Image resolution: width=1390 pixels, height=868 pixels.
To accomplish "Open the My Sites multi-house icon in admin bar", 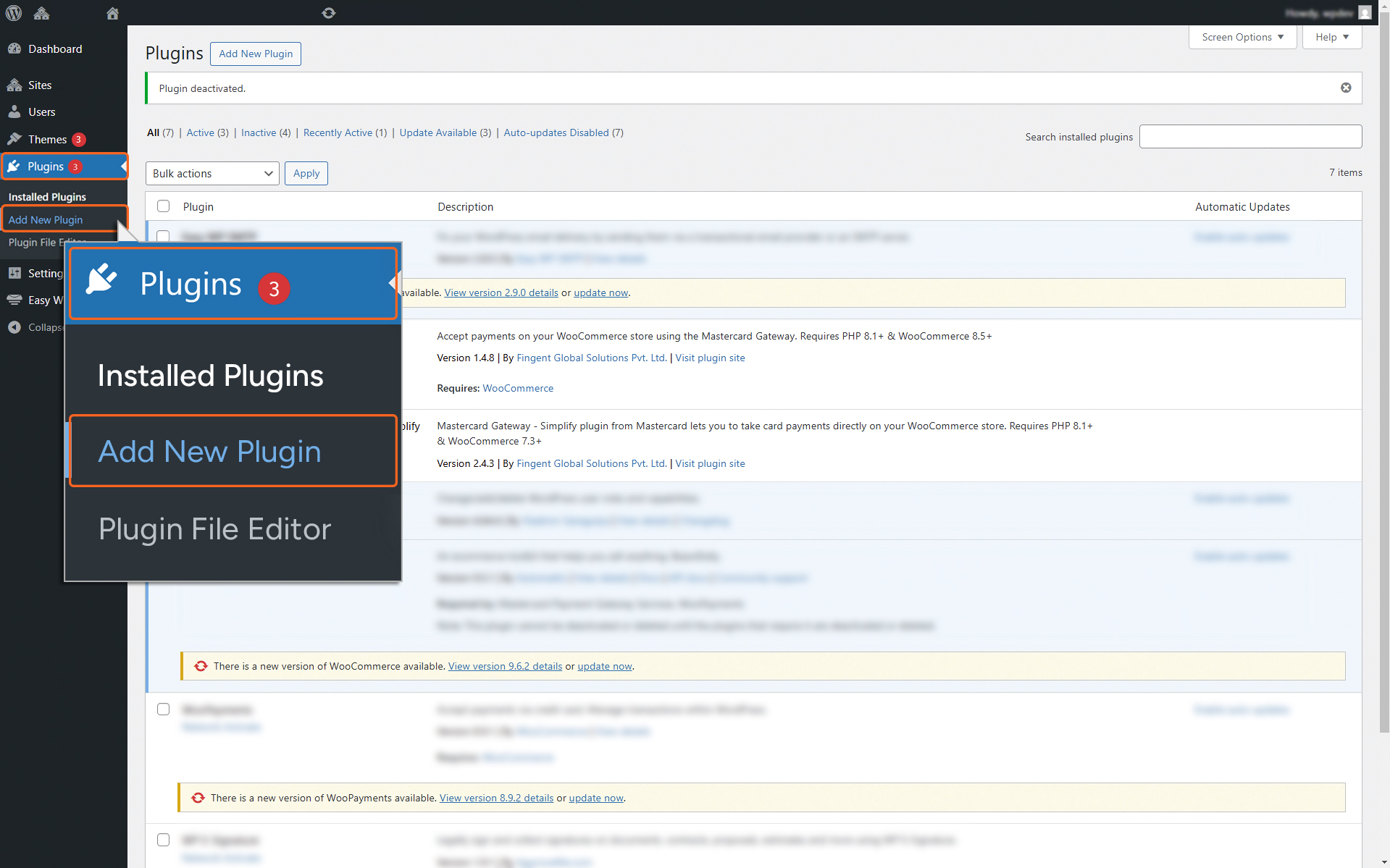I will pyautogui.click(x=41, y=13).
